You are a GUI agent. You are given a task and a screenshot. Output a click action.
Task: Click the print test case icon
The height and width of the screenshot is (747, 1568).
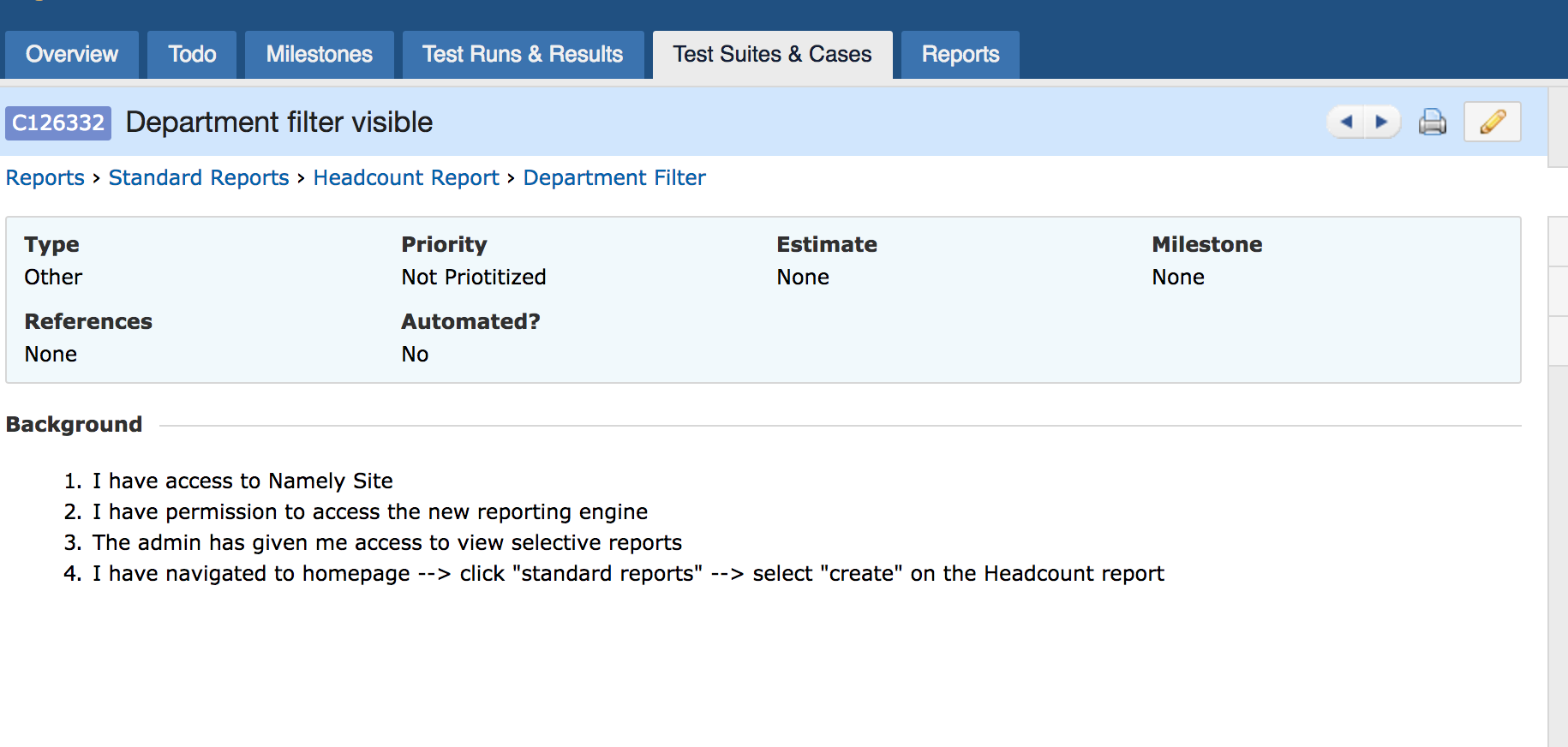(1433, 123)
